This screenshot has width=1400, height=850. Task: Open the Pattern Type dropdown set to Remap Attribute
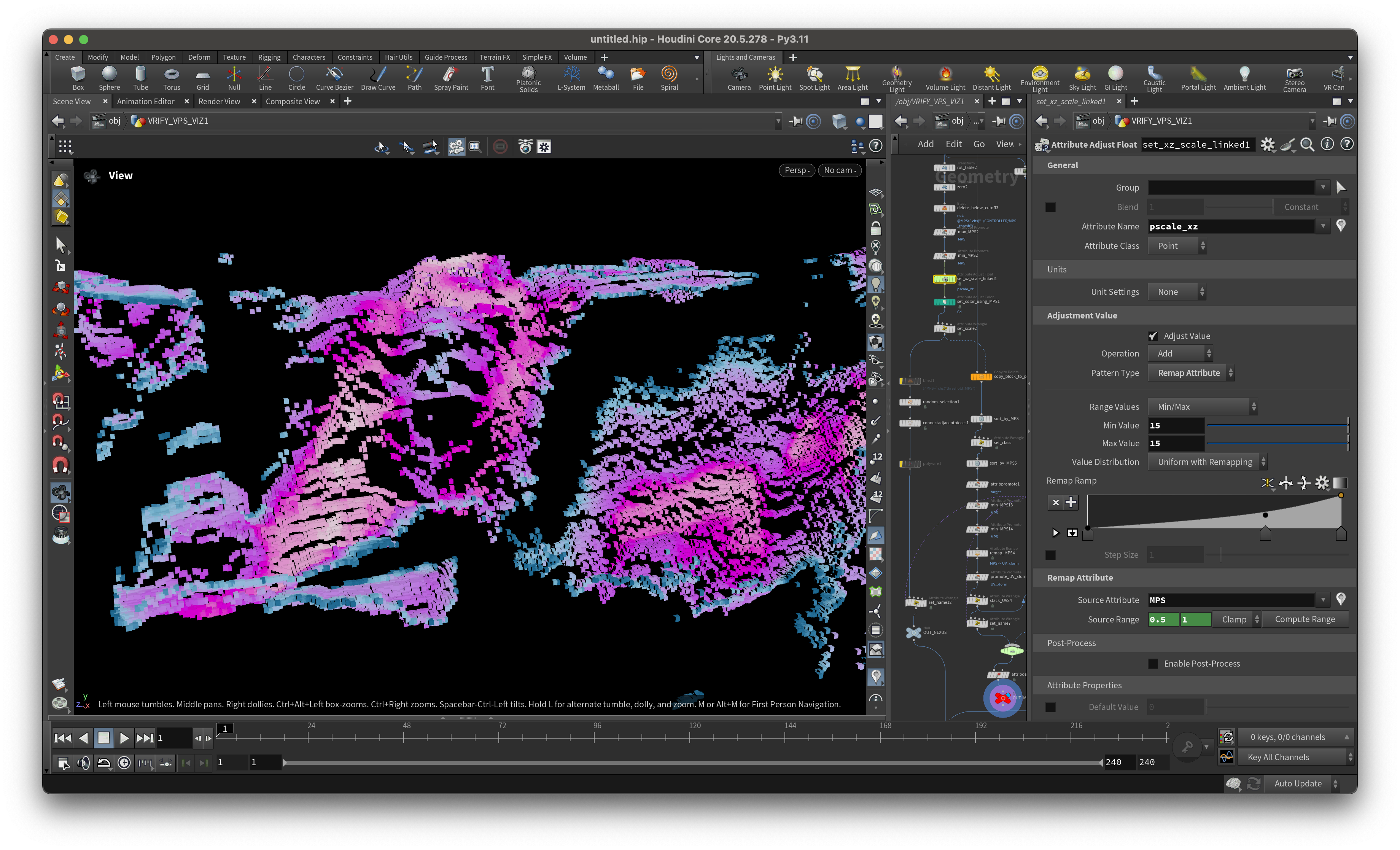[x=1191, y=373]
